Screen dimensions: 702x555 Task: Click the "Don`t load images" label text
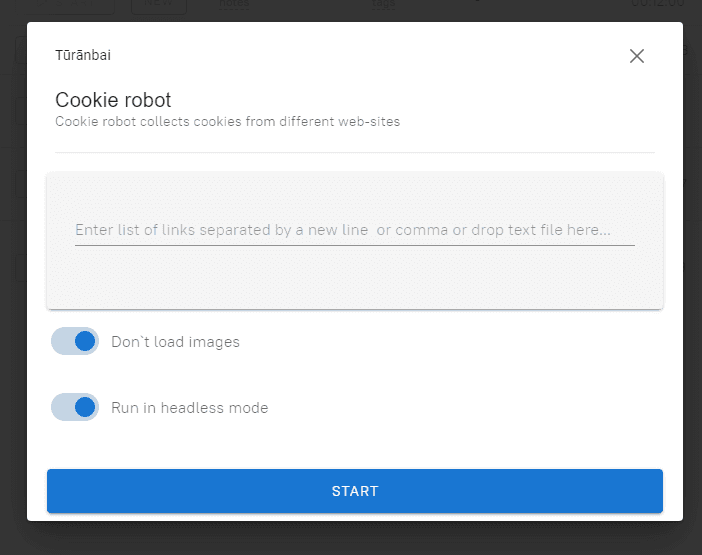click(175, 342)
